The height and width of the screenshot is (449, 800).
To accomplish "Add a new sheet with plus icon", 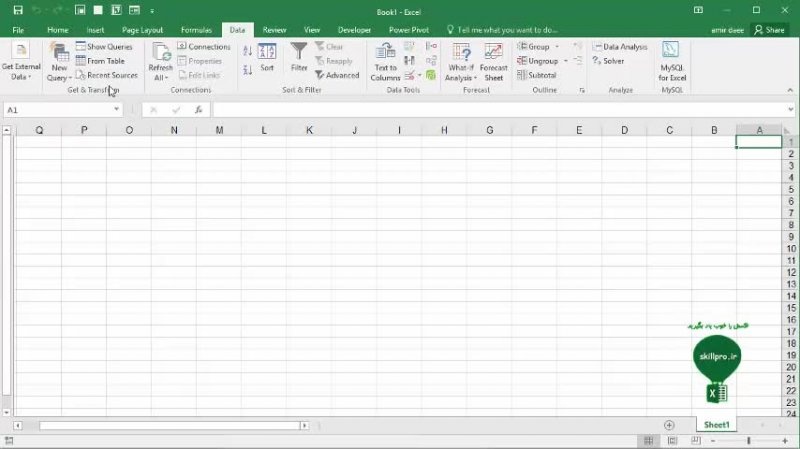I will (669, 425).
